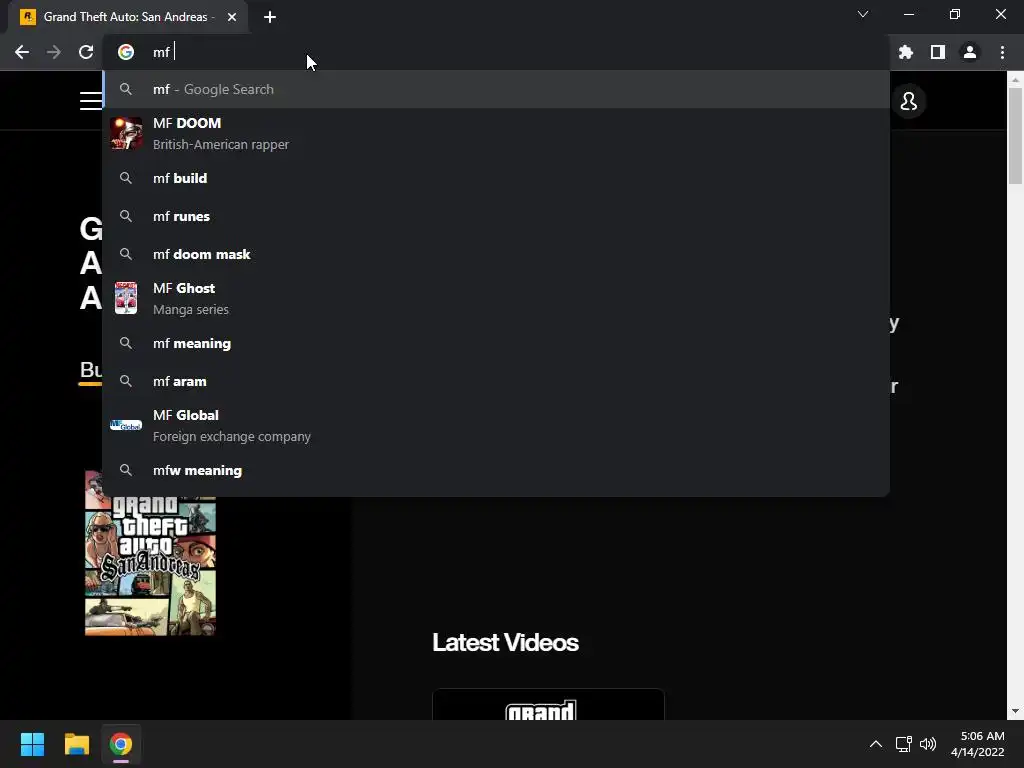Choose the 'mf - Google Search' suggestion
This screenshot has height=768, width=1024.
(x=496, y=89)
